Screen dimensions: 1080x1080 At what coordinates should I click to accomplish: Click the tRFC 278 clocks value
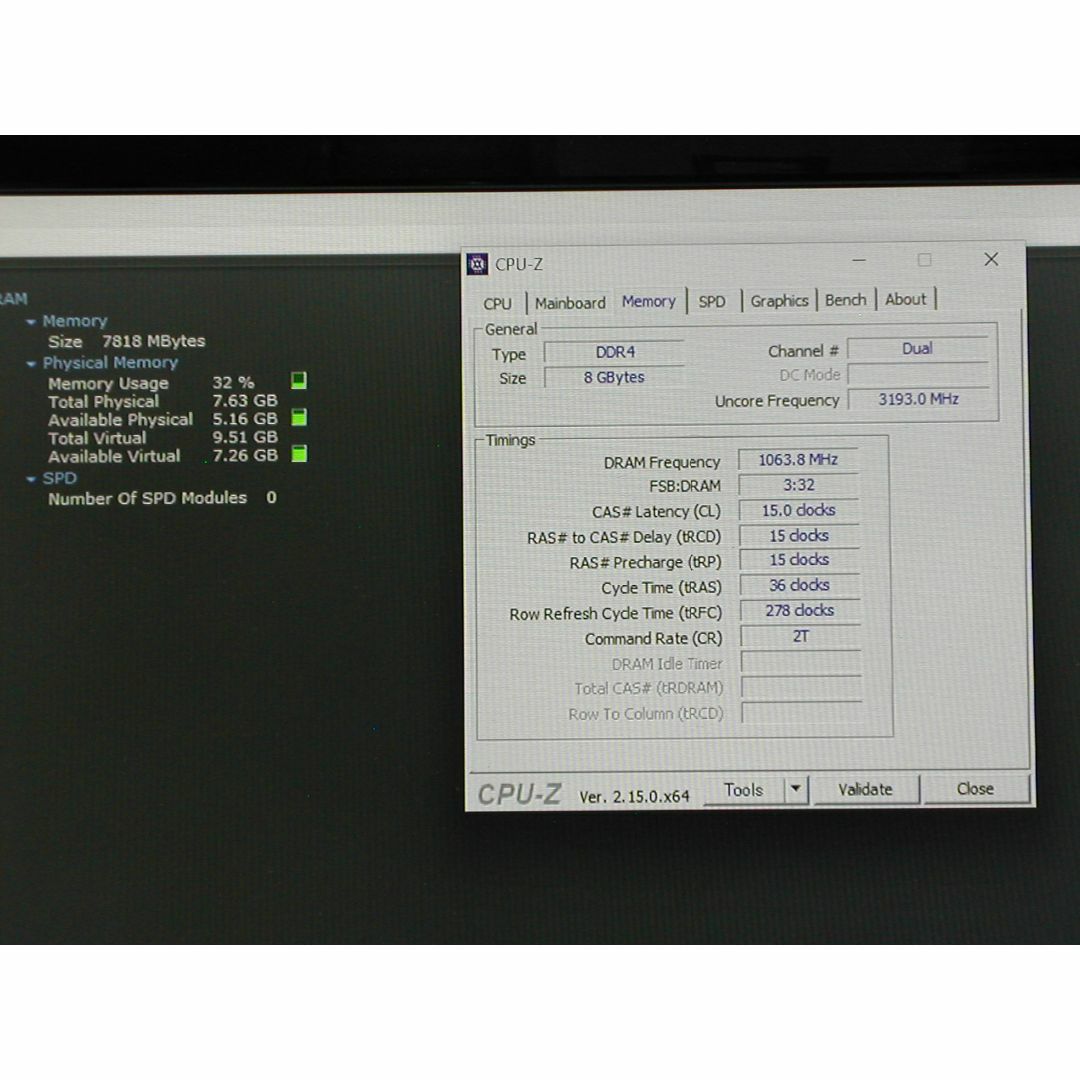800,611
